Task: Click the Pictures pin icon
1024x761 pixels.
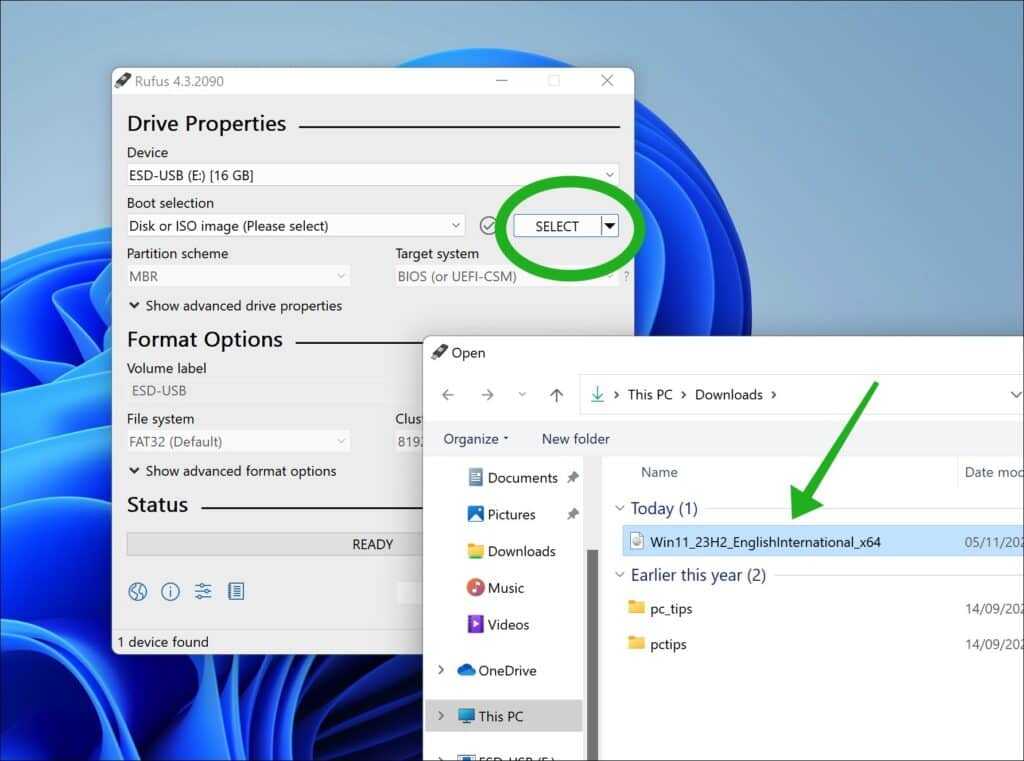Action: (573, 514)
